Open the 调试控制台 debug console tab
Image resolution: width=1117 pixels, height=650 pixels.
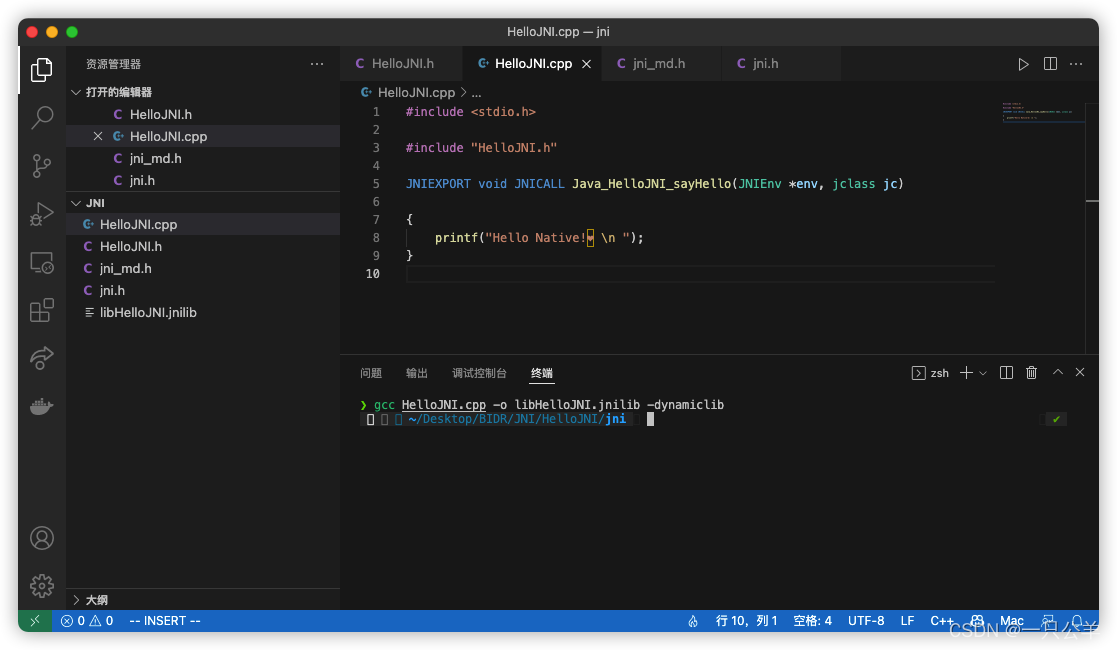479,373
